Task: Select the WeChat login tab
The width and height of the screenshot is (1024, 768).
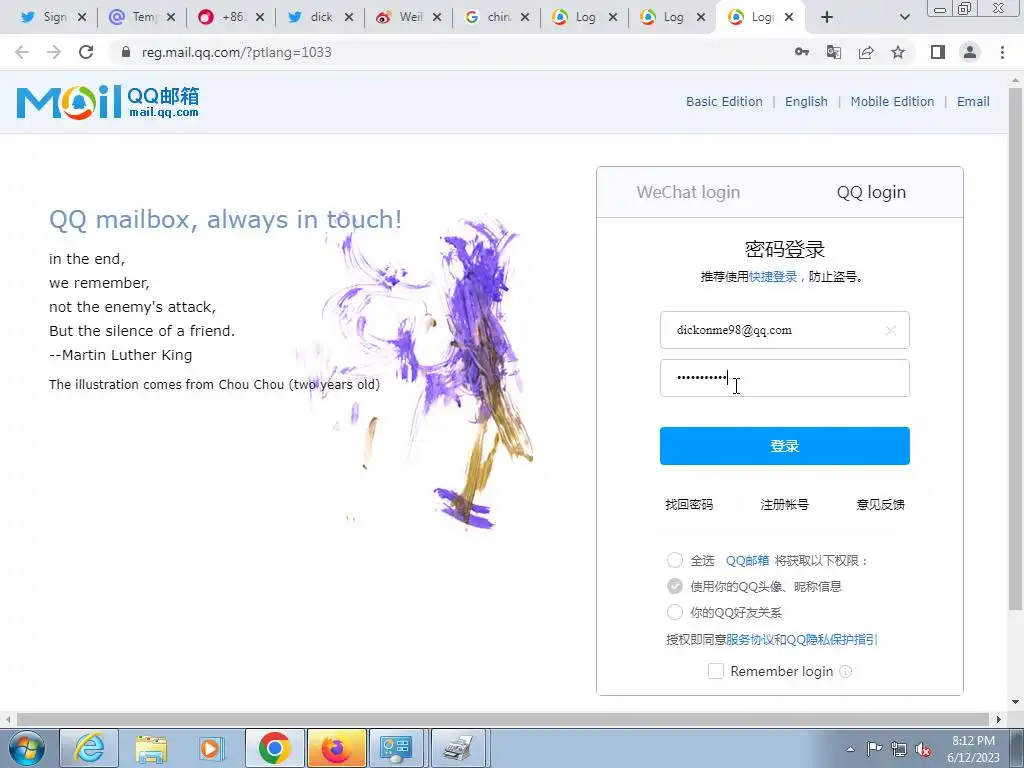Action: [688, 192]
